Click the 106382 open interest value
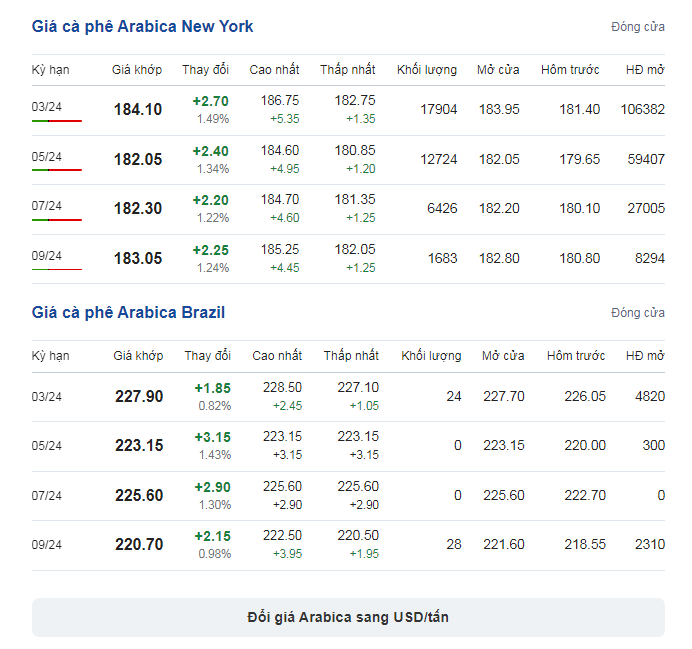The width and height of the screenshot is (692, 649). click(x=643, y=109)
